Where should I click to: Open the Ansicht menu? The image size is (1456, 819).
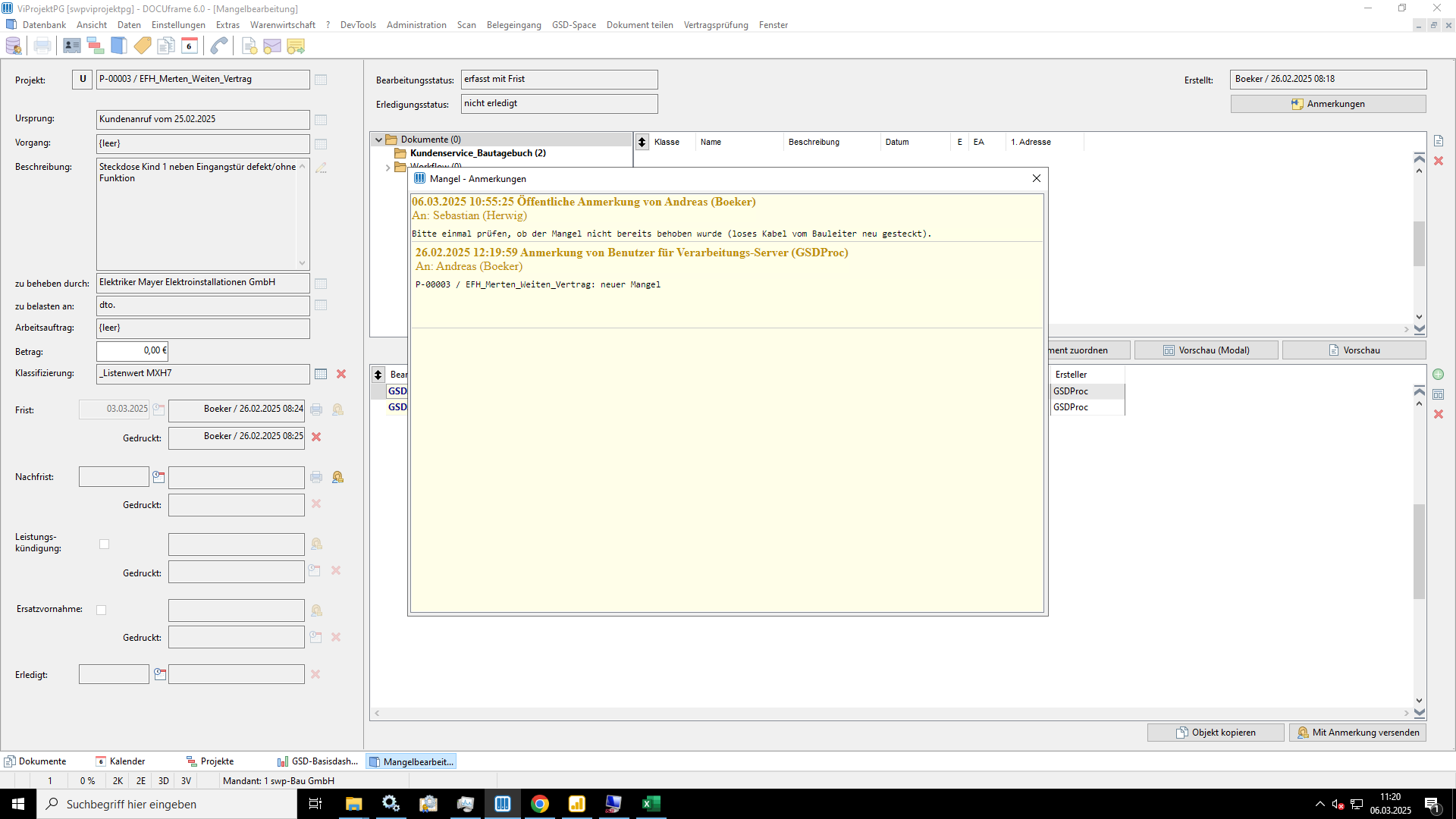(92, 25)
